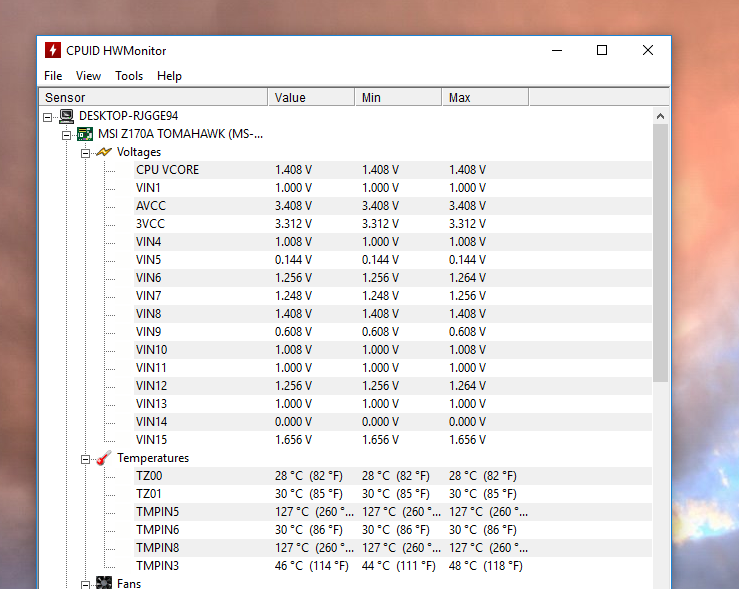
Task: Select the TMPIN6 temperature row
Action: [393, 530]
